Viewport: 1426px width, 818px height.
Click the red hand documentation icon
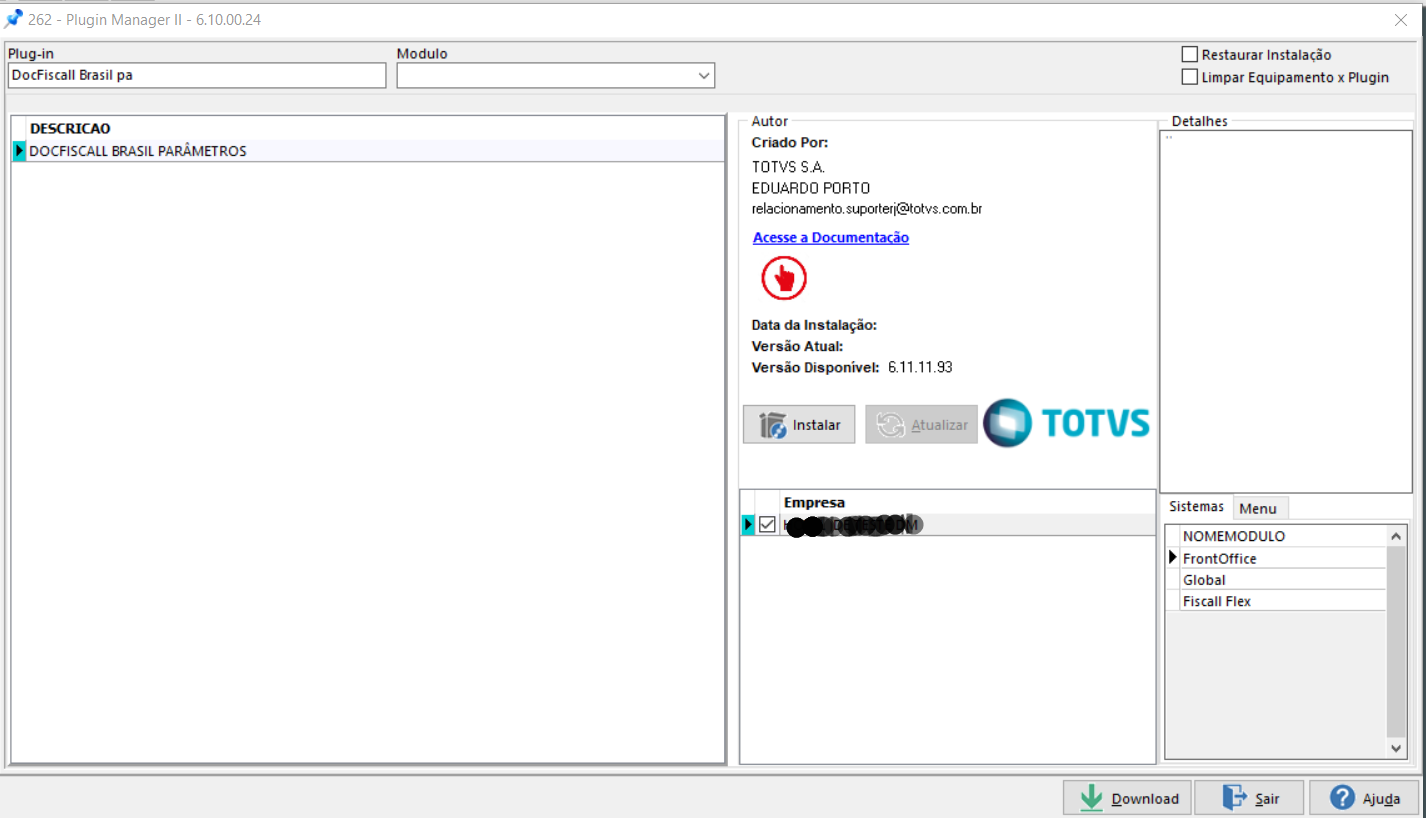point(784,278)
